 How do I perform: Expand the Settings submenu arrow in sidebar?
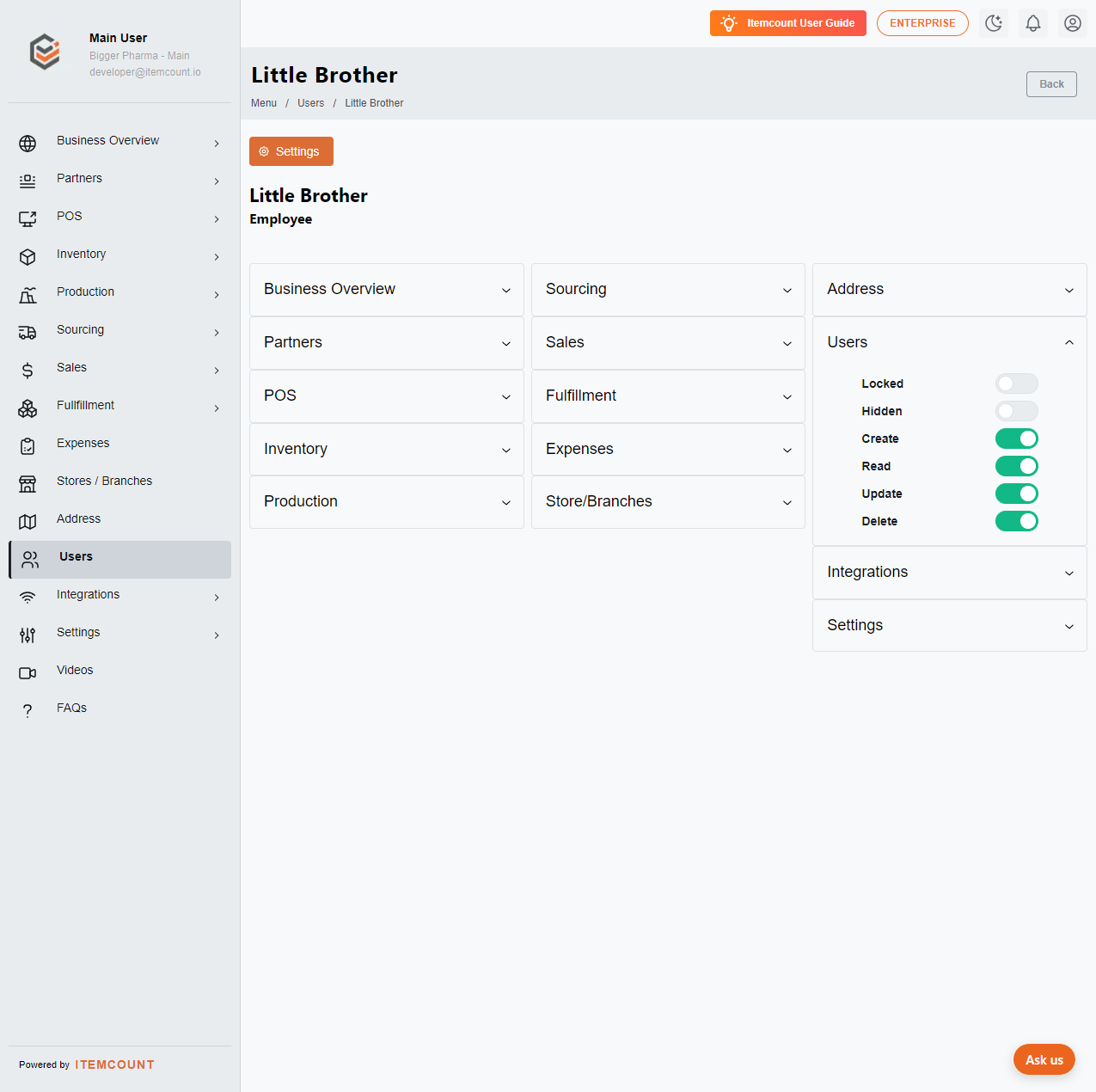tap(217, 635)
